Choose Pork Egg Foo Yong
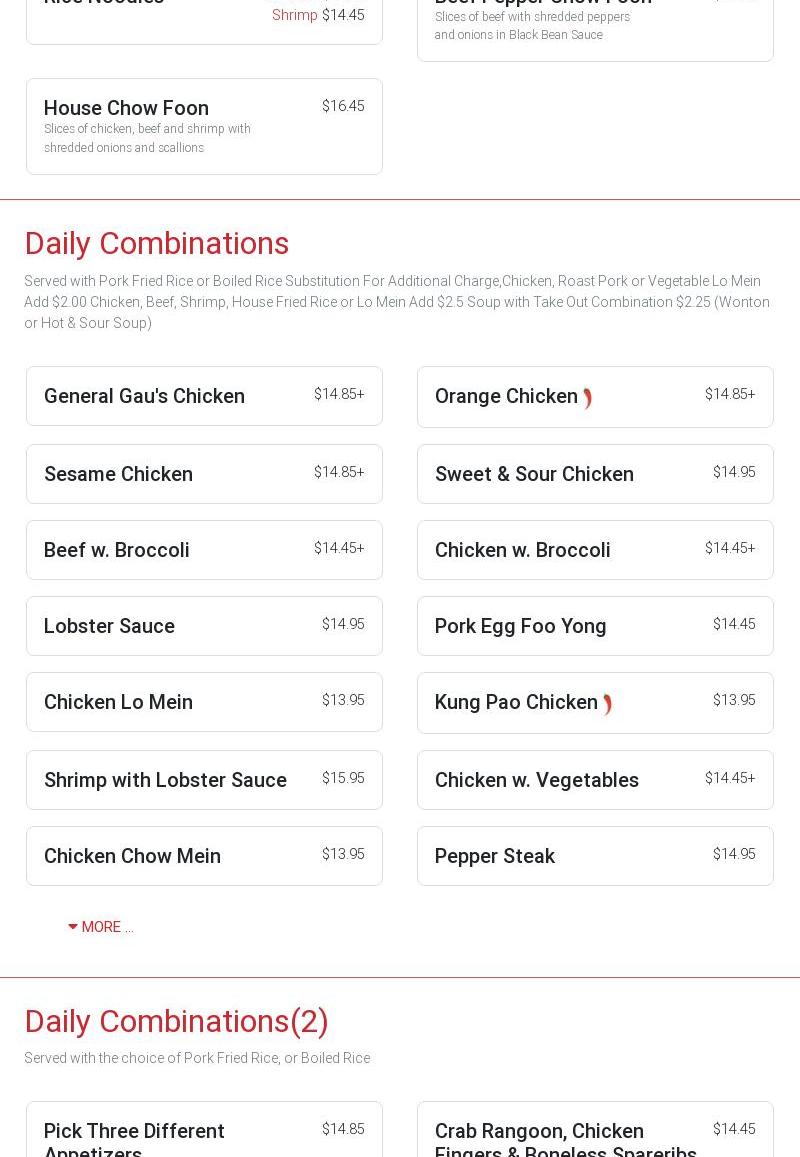The width and height of the screenshot is (800, 1157). [x=596, y=626]
